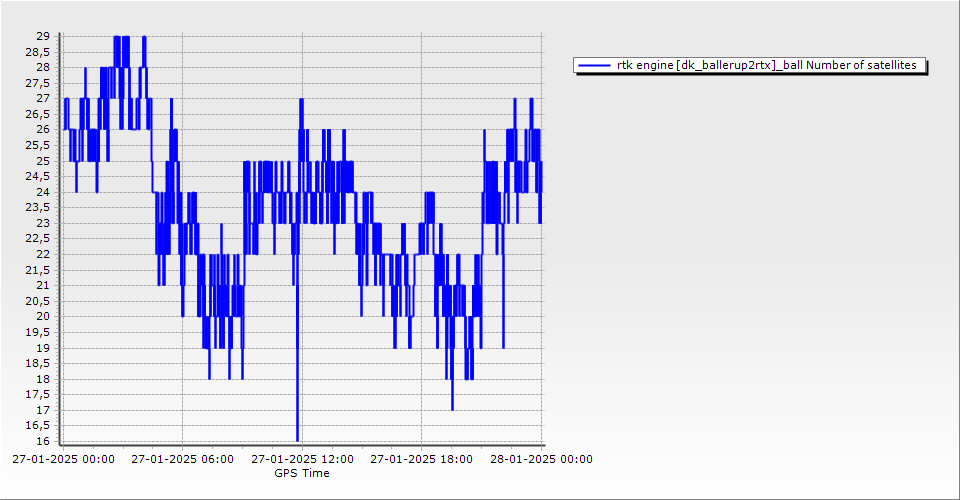Click the 25 tick label on the y-axis
Viewport: 960px width, 500px height.
pos(43,161)
